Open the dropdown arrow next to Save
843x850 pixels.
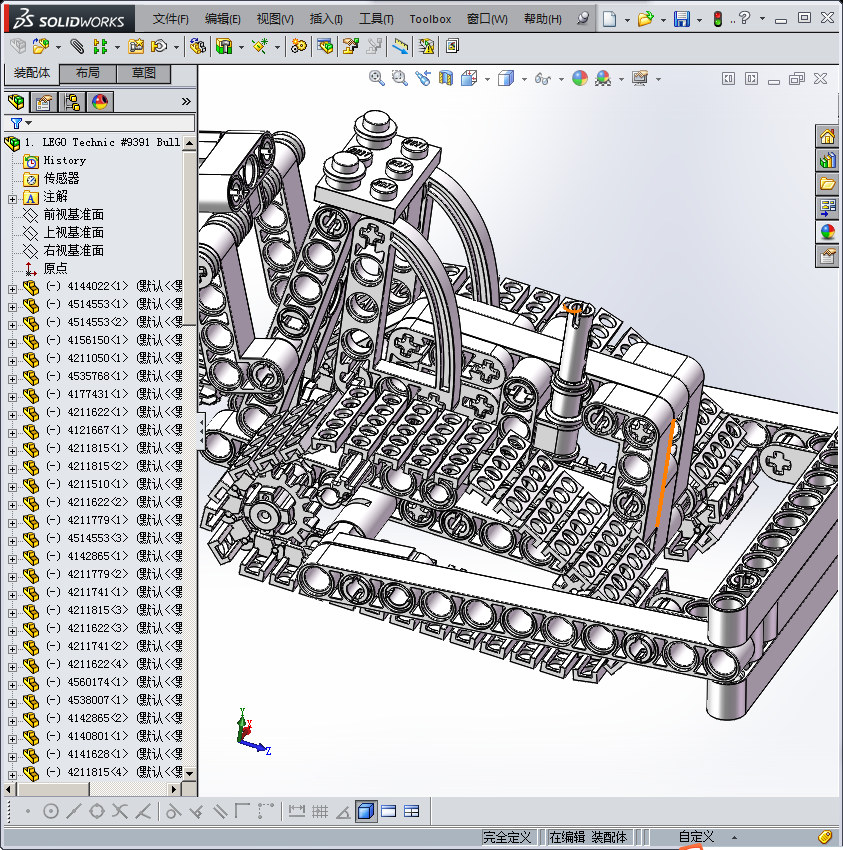pos(698,20)
